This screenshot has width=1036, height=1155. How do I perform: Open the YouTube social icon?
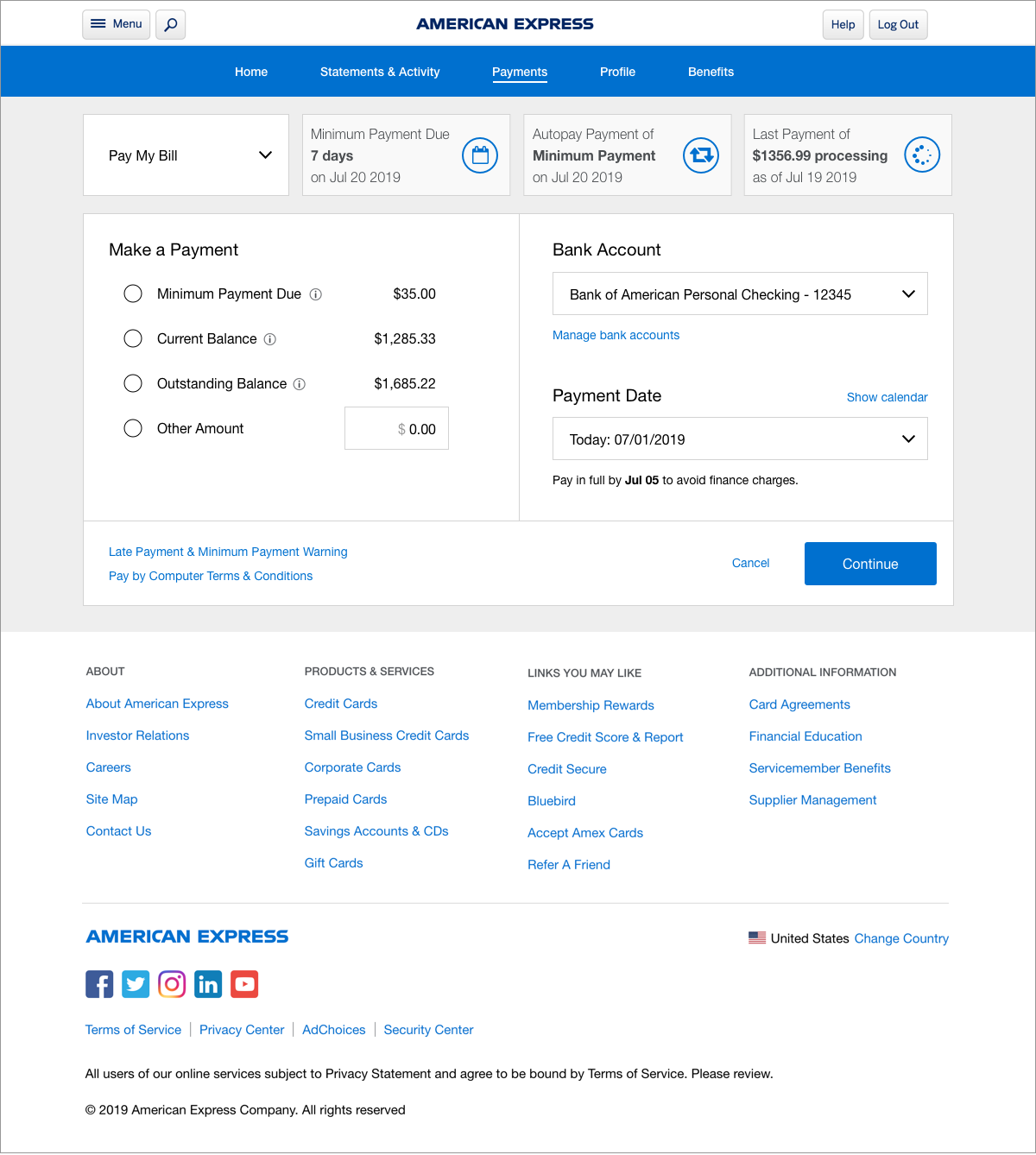point(244,984)
